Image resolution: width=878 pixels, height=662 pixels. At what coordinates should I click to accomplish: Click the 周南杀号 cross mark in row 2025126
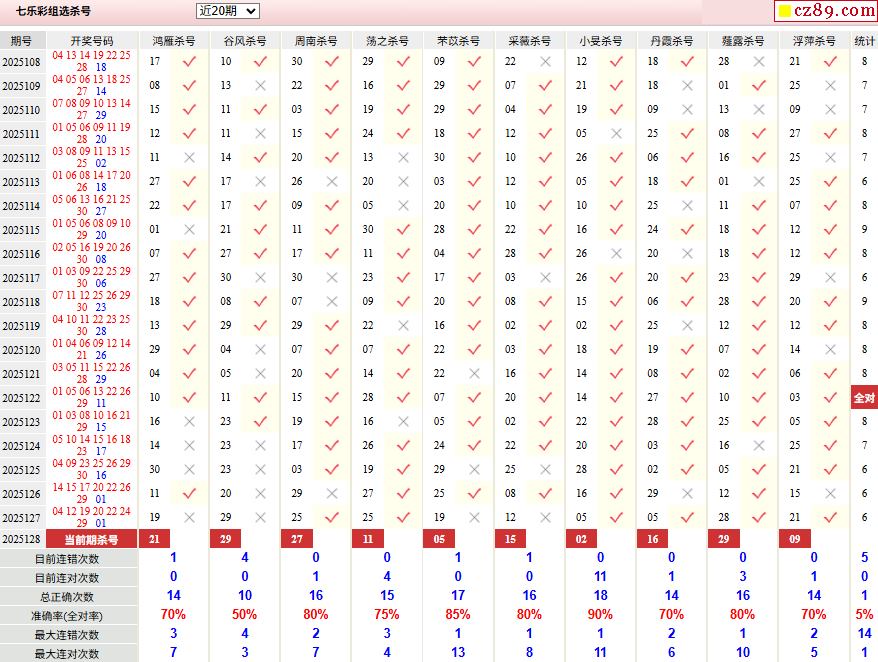(x=331, y=493)
